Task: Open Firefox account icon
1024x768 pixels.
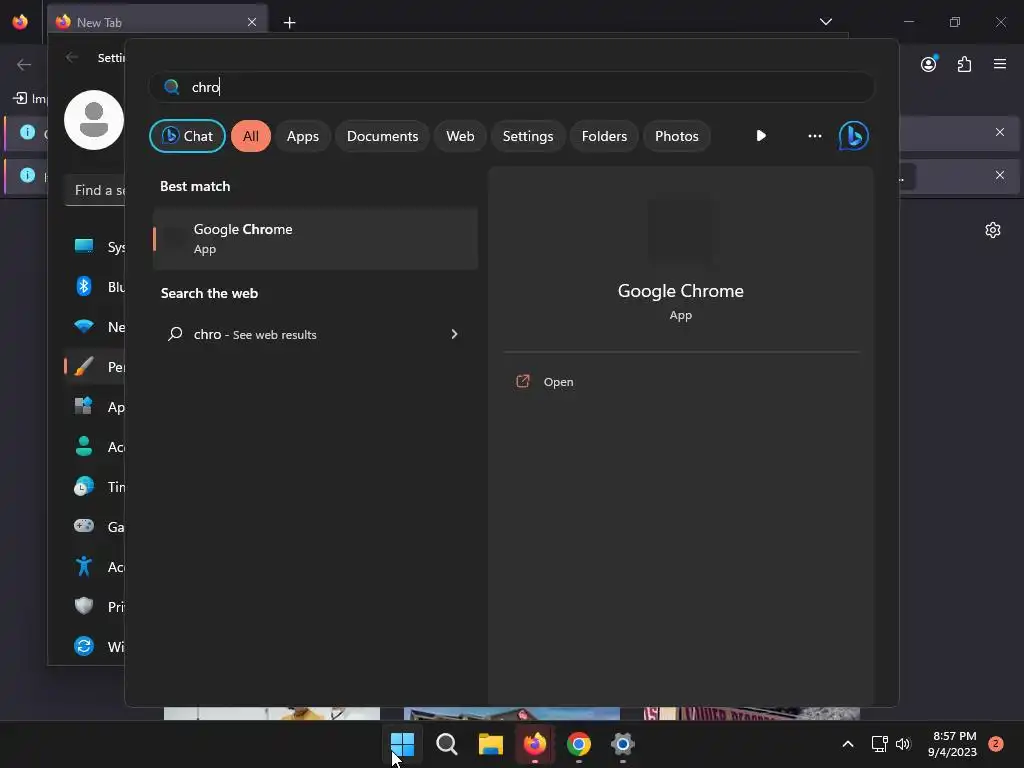Action: pos(929,64)
